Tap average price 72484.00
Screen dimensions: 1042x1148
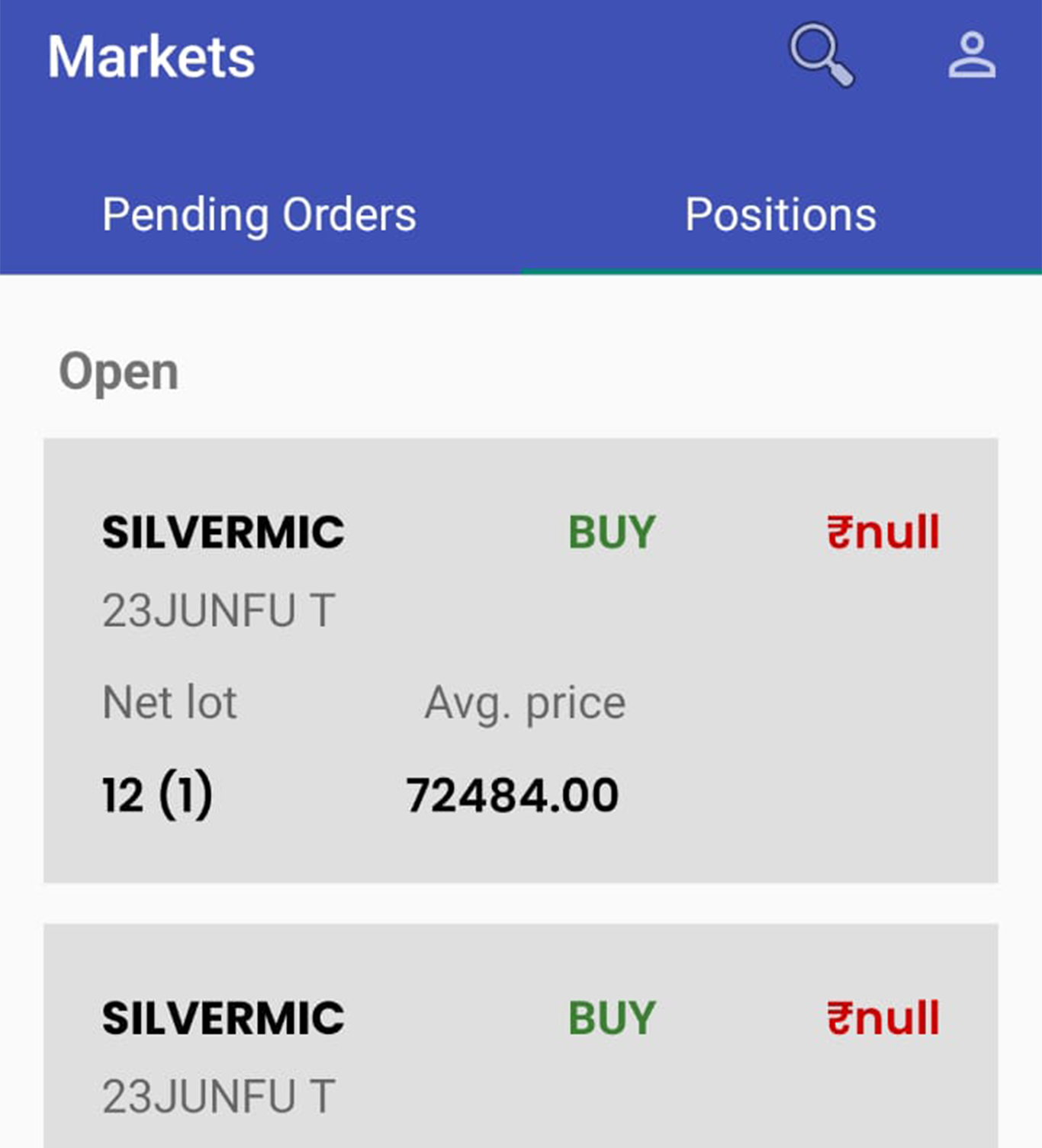coord(512,796)
